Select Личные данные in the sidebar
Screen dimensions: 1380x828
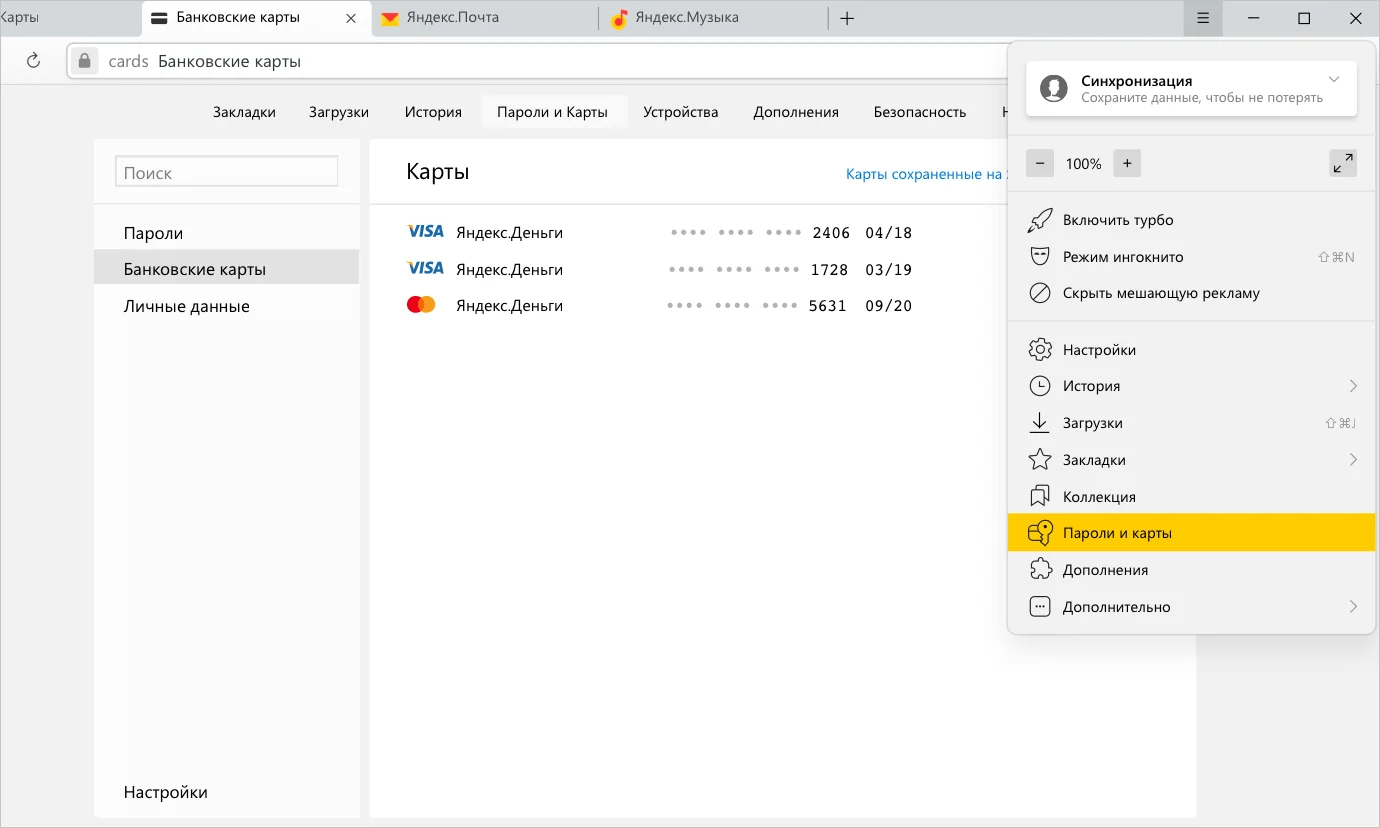tap(226, 306)
